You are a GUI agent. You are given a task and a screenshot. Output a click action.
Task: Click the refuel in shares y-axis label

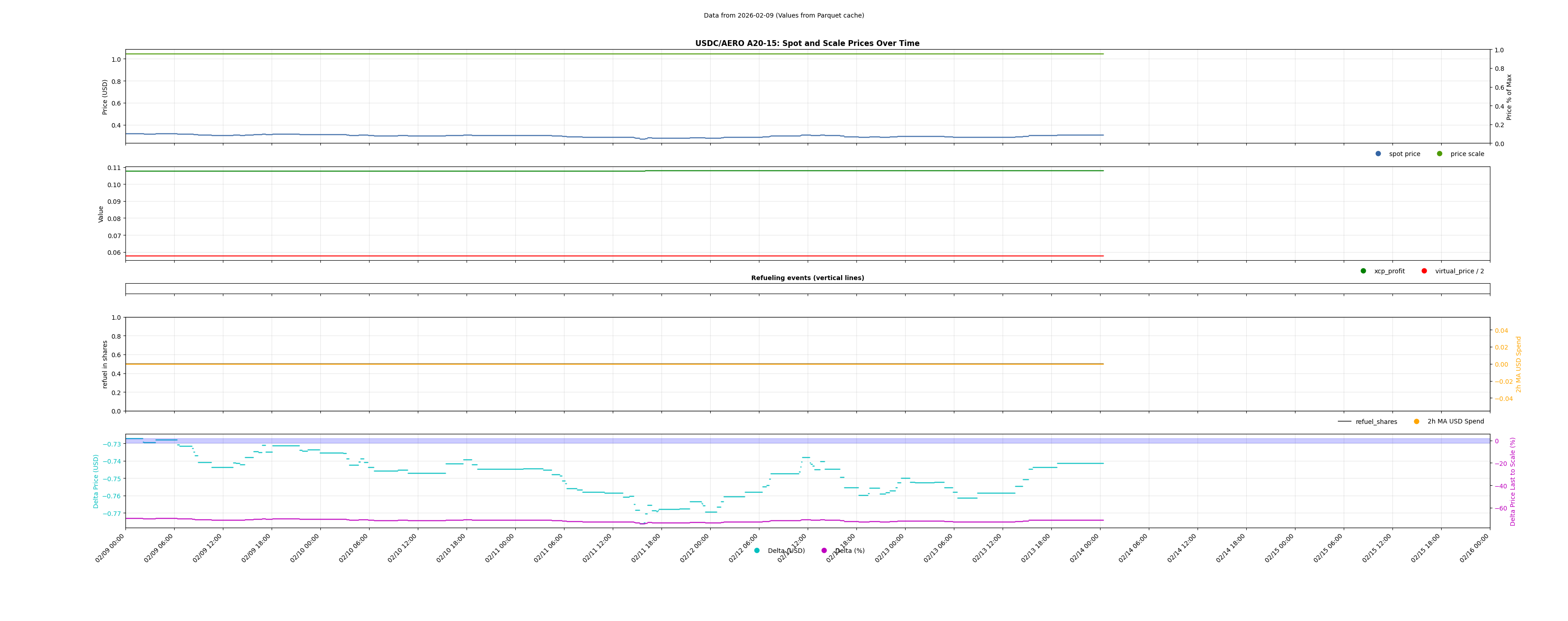pyautogui.click(x=105, y=364)
